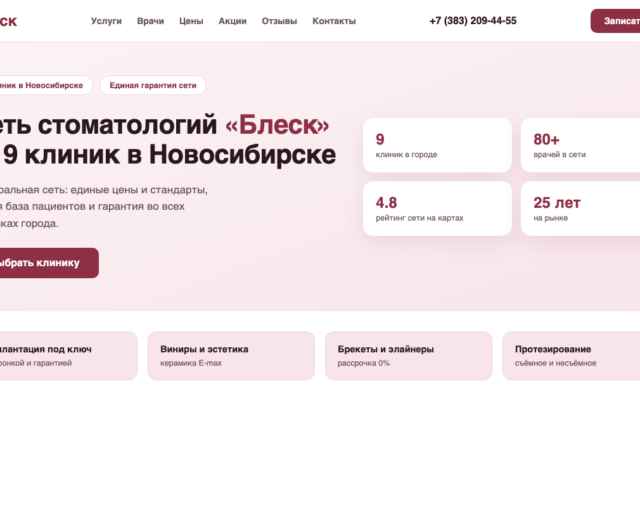Open the 'Протезирование' service card
This screenshot has height=507, width=640.
point(571,356)
